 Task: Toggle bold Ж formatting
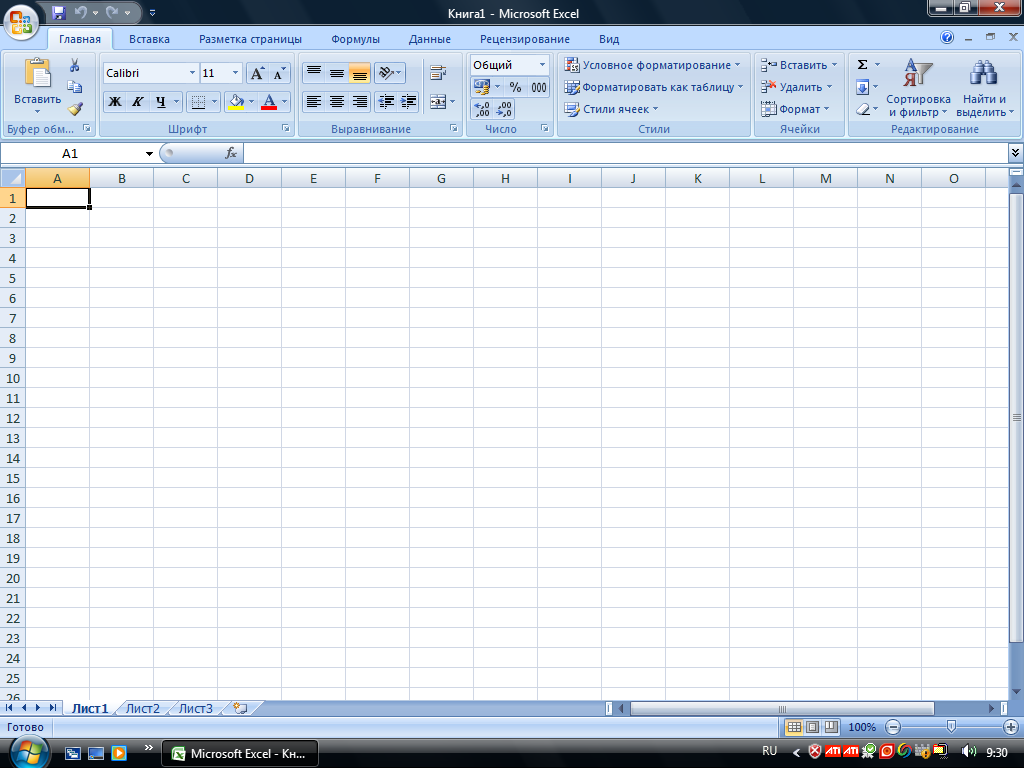[x=115, y=101]
